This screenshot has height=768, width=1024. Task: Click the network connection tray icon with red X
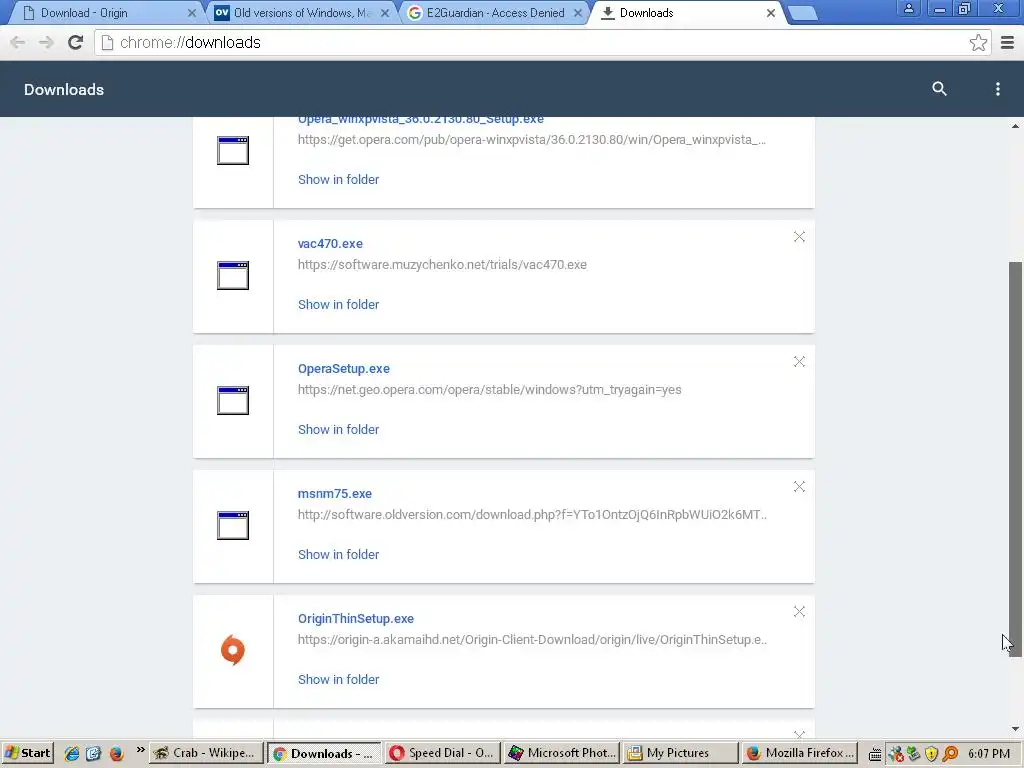895,754
